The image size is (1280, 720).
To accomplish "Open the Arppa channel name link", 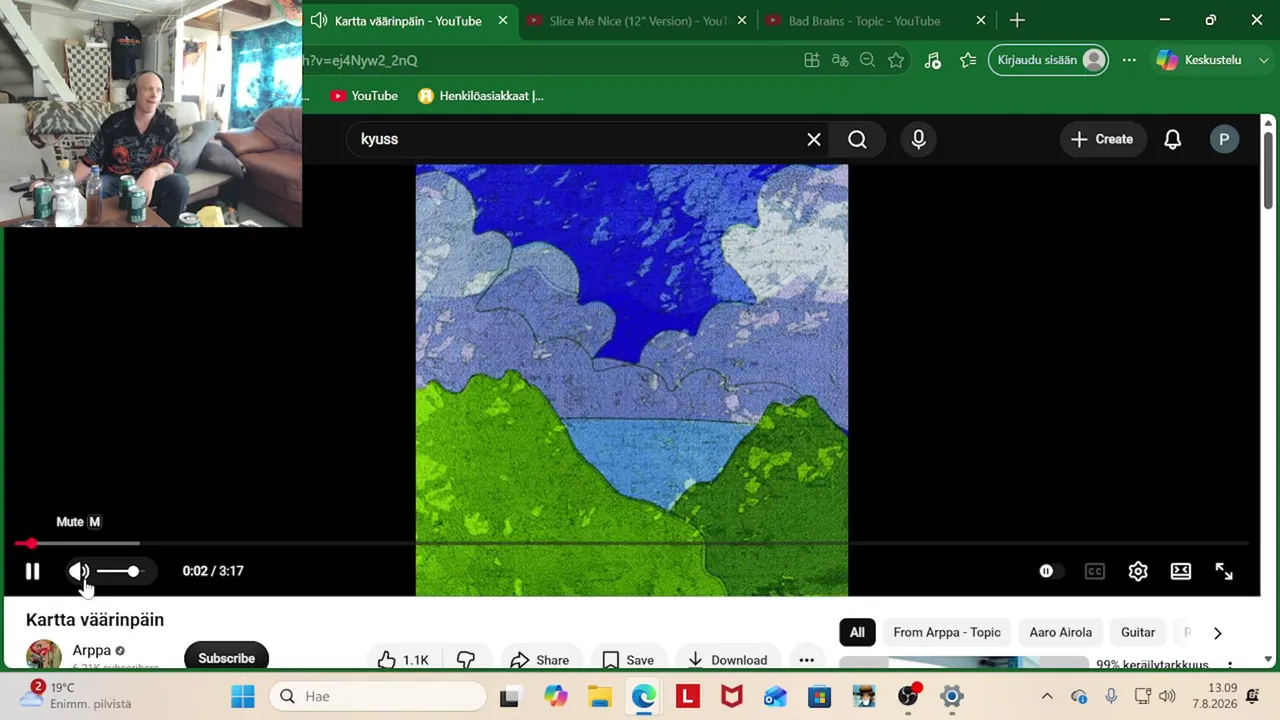I will click(x=91, y=651).
